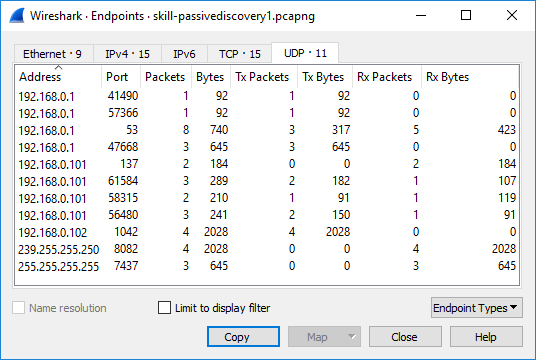Select the IPv6 tab
The image size is (536, 360).
click(184, 54)
